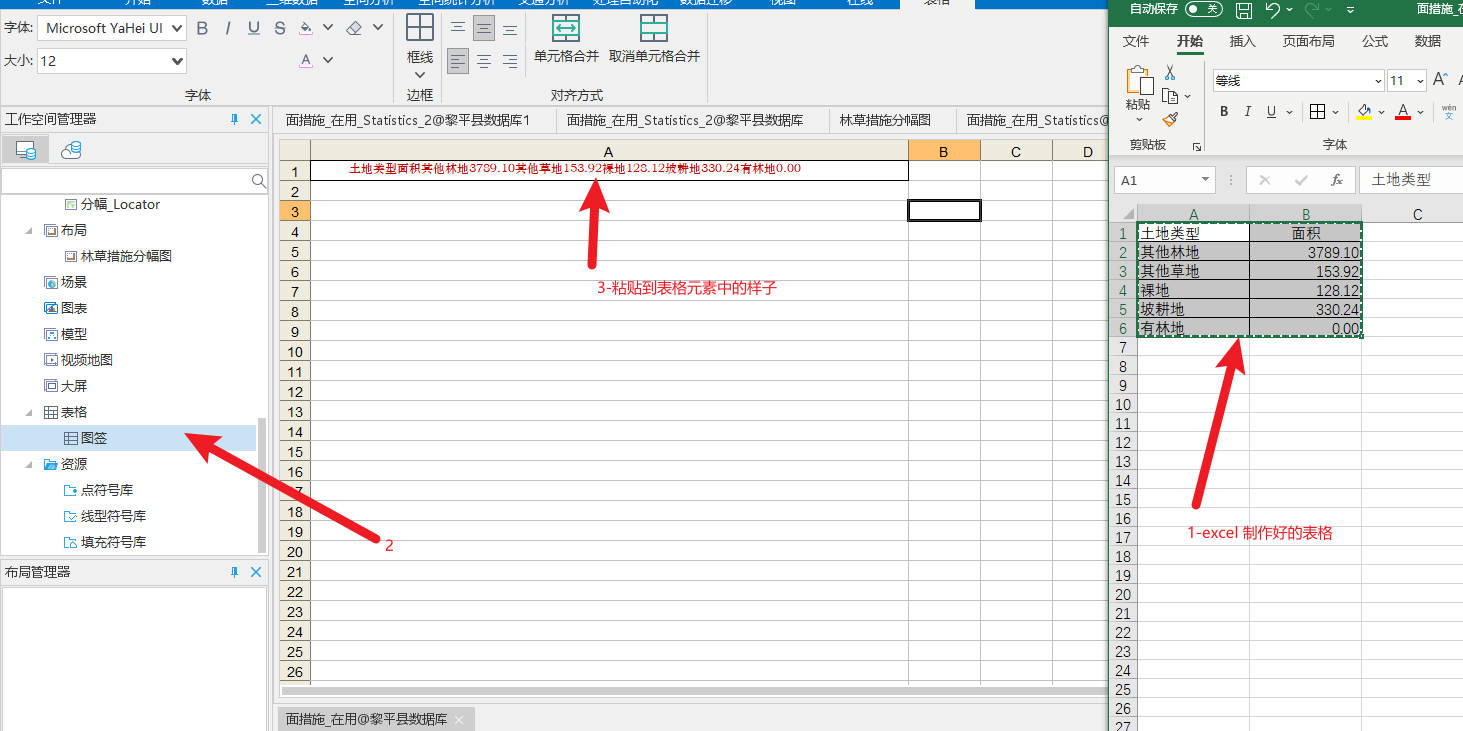This screenshot has height=731, width=1463.
Task: Click the 单元格合并 merge cells icon
Action: click(x=566, y=27)
